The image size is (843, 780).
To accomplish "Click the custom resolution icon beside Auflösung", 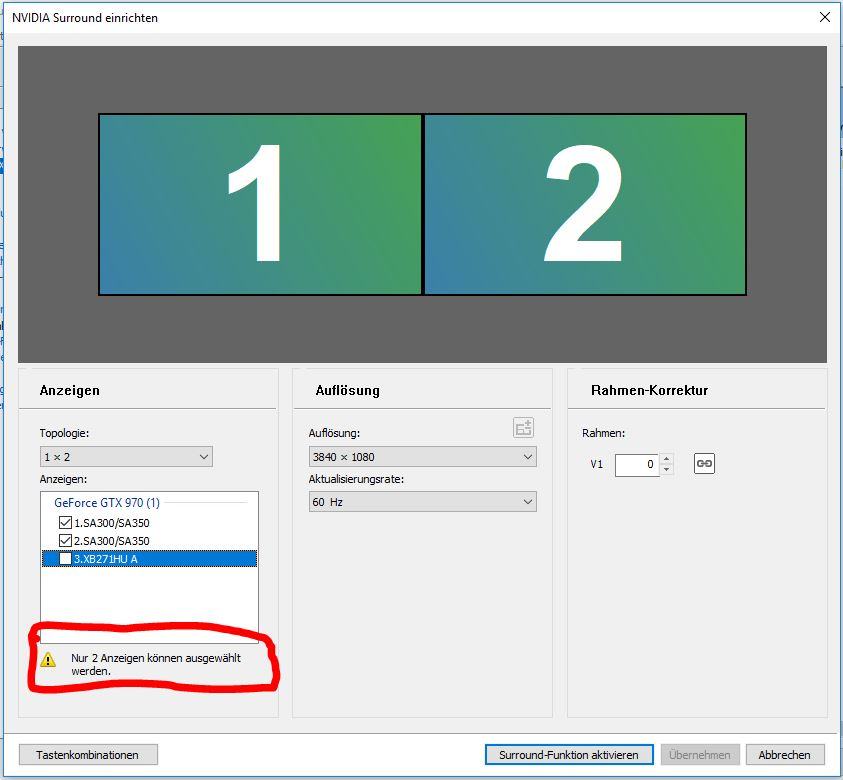I will click(523, 428).
